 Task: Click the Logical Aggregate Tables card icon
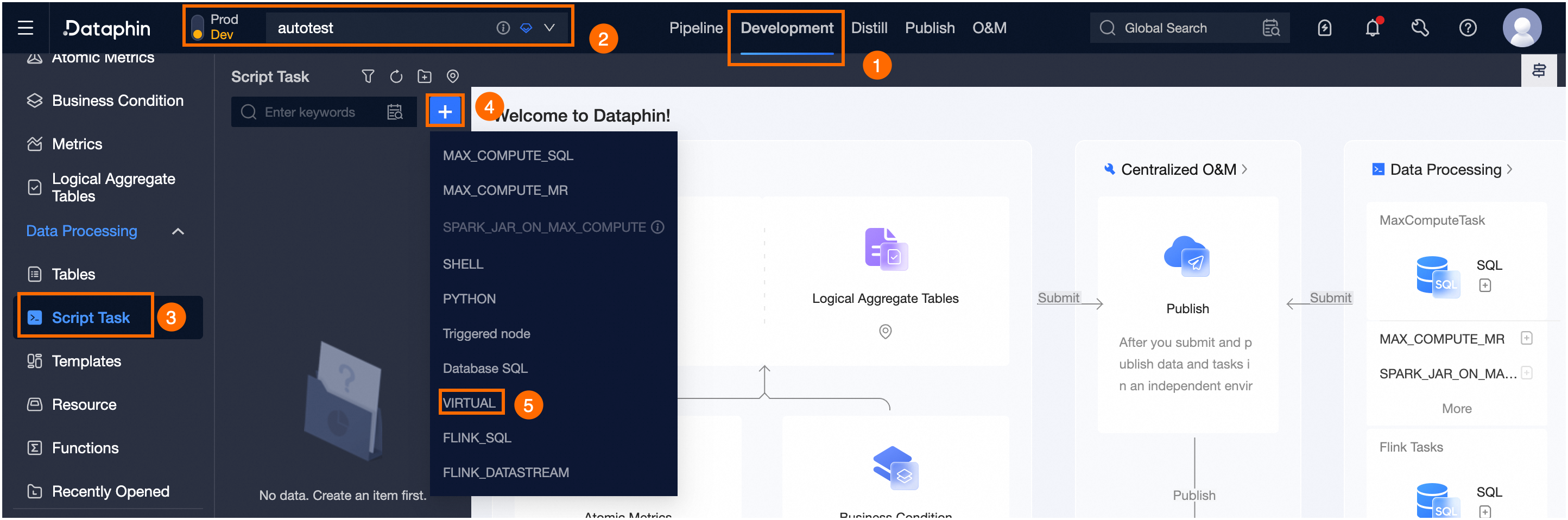tap(886, 249)
